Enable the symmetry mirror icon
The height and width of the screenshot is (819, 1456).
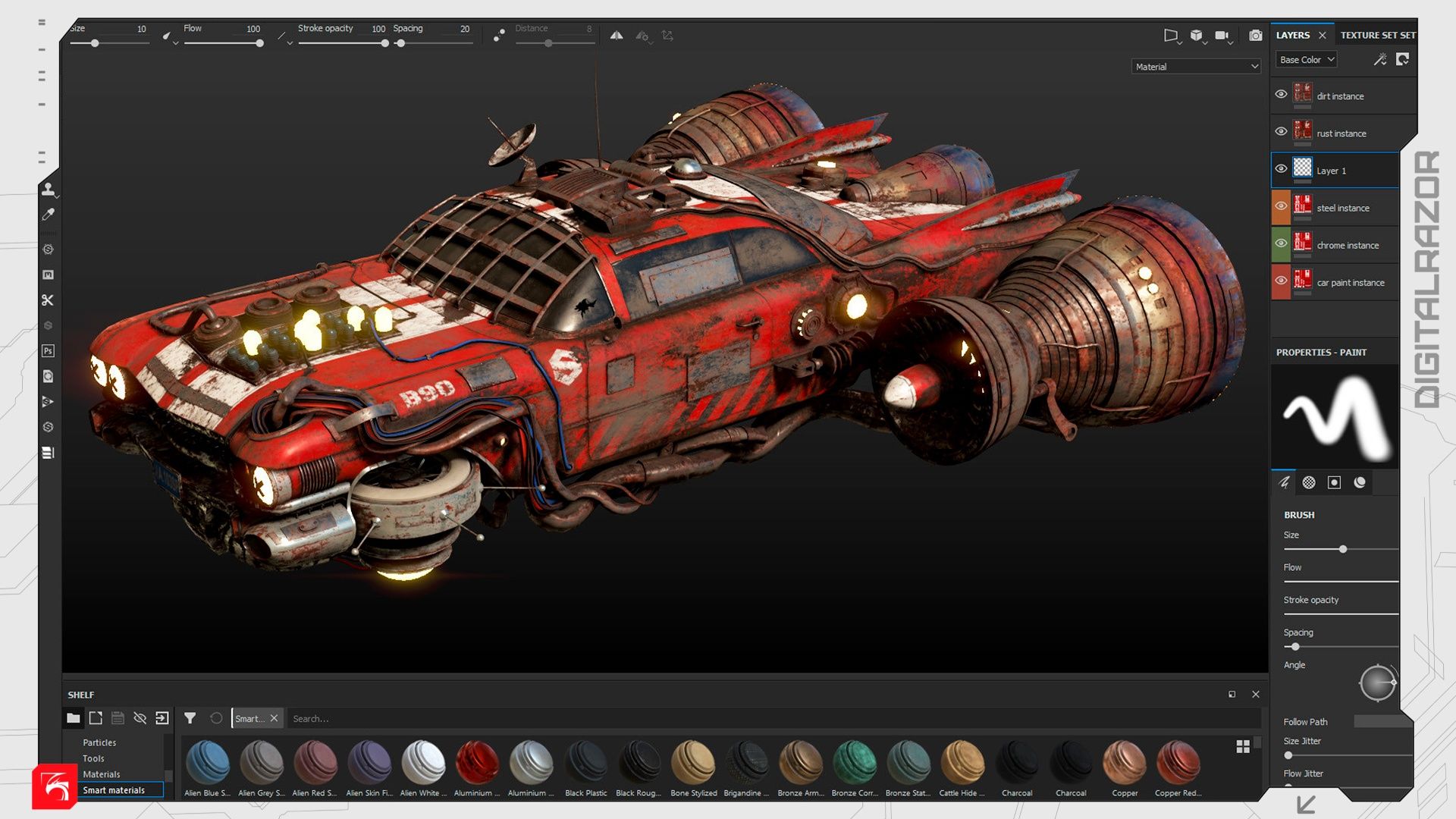click(617, 36)
